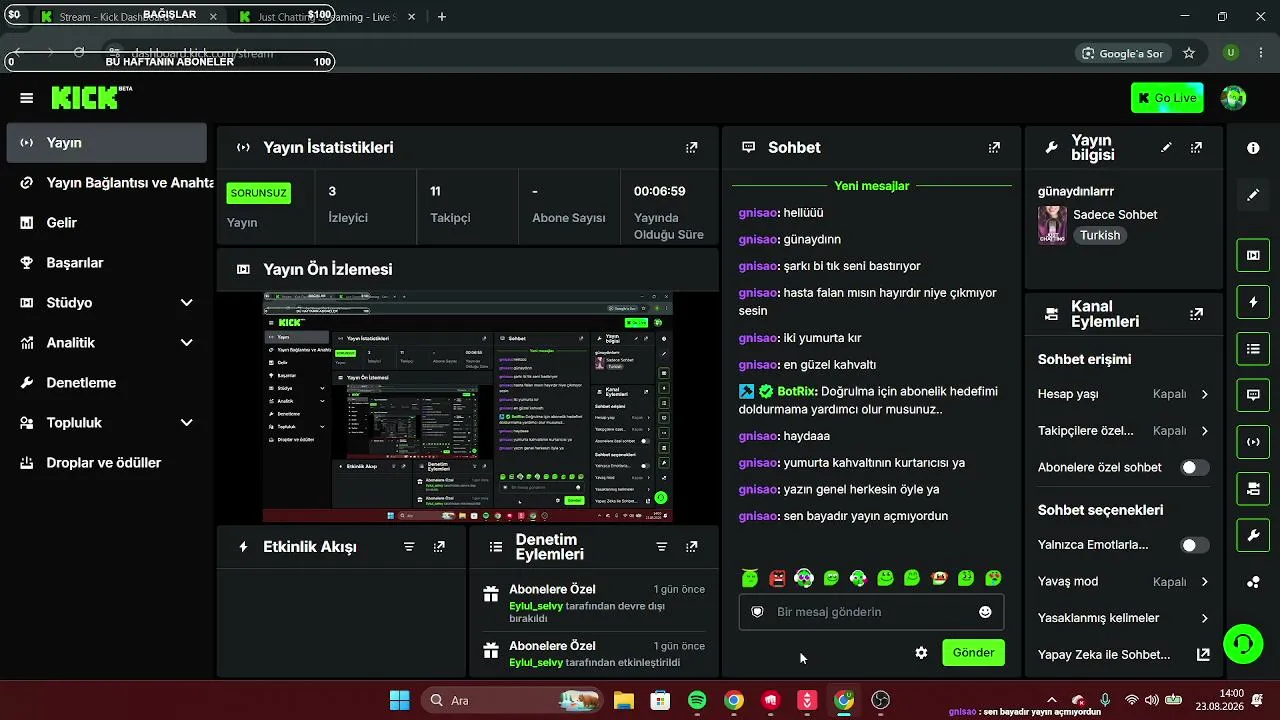The height and width of the screenshot is (720, 1280).
Task: Insert the red angry emote
Action: pos(777,578)
